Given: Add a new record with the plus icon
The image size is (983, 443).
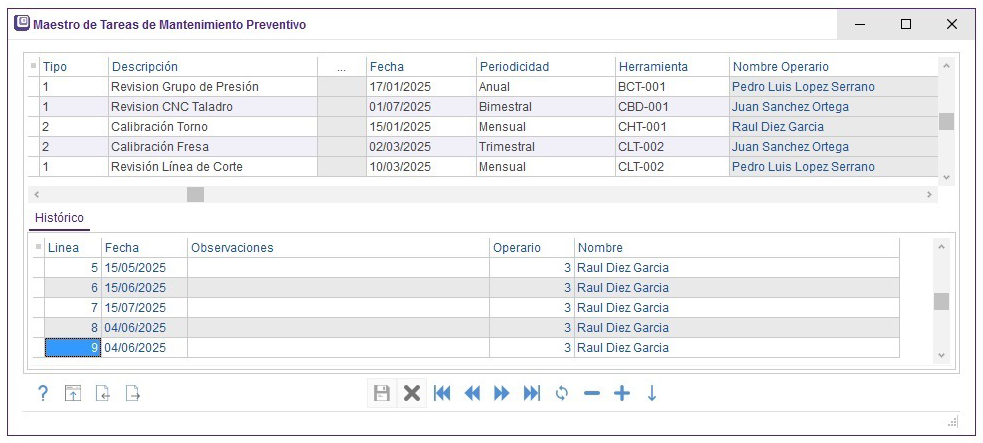Looking at the screenshot, I should [621, 394].
